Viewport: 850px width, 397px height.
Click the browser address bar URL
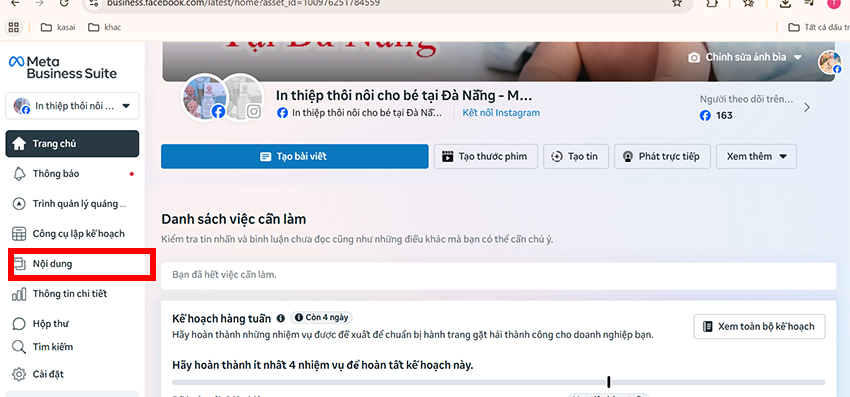[243, 3]
